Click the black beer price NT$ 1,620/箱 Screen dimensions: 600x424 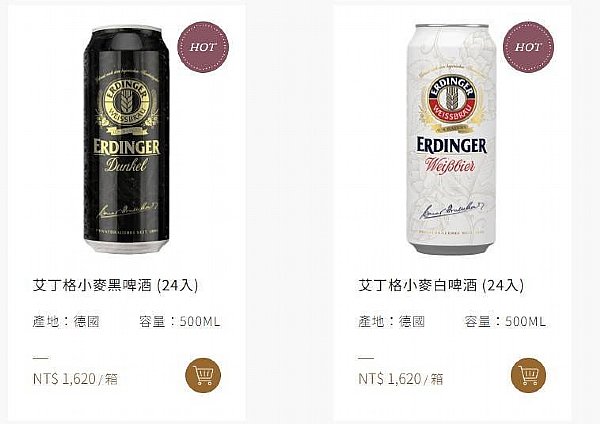[x=75, y=379]
